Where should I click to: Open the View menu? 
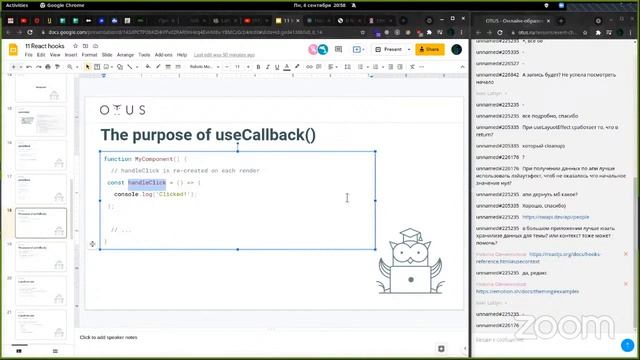coord(55,55)
